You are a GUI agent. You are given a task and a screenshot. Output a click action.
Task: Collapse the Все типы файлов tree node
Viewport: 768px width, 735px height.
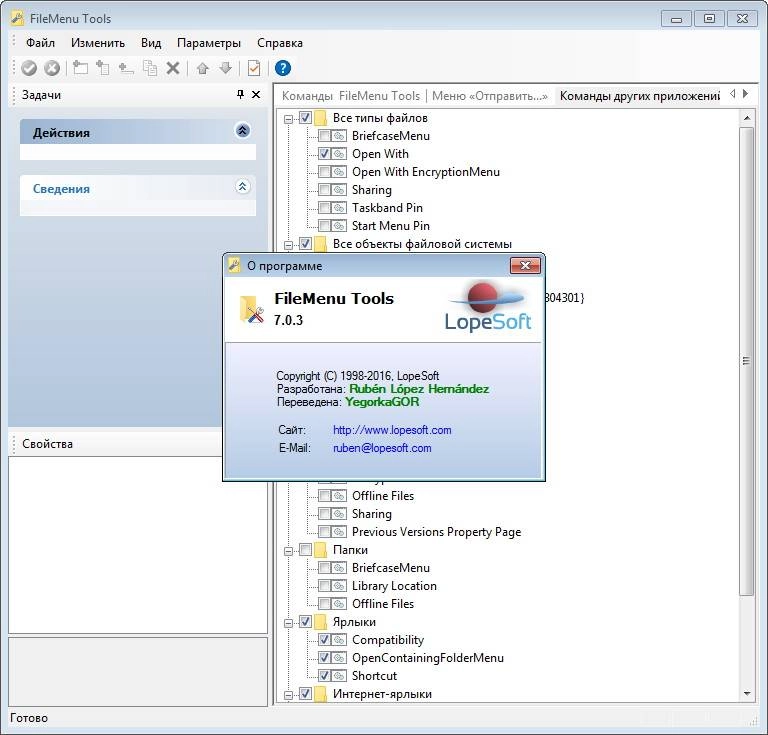pyautogui.click(x=288, y=119)
